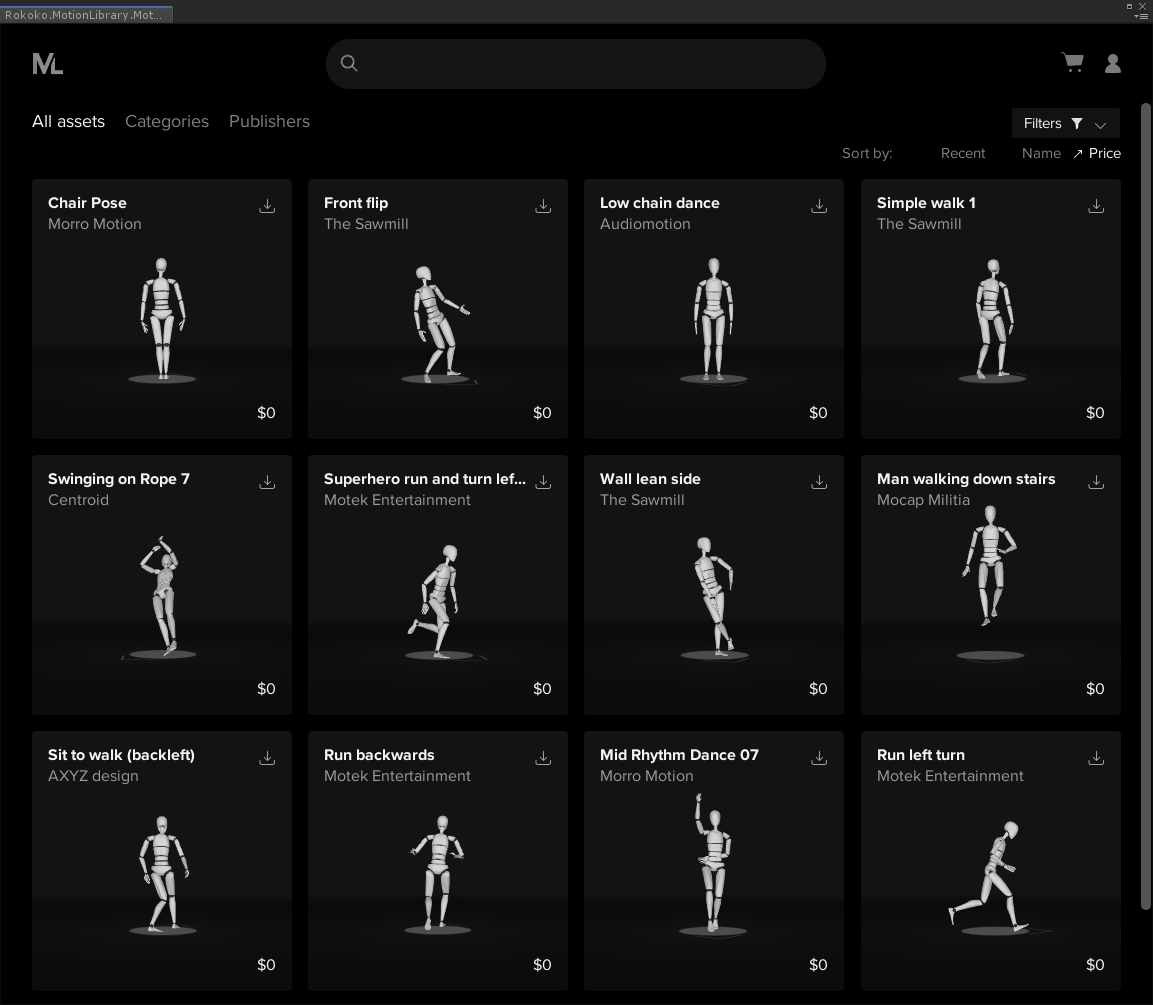Switch to the Categories tab
Image resolution: width=1153 pixels, height=1005 pixels.
tap(166, 121)
